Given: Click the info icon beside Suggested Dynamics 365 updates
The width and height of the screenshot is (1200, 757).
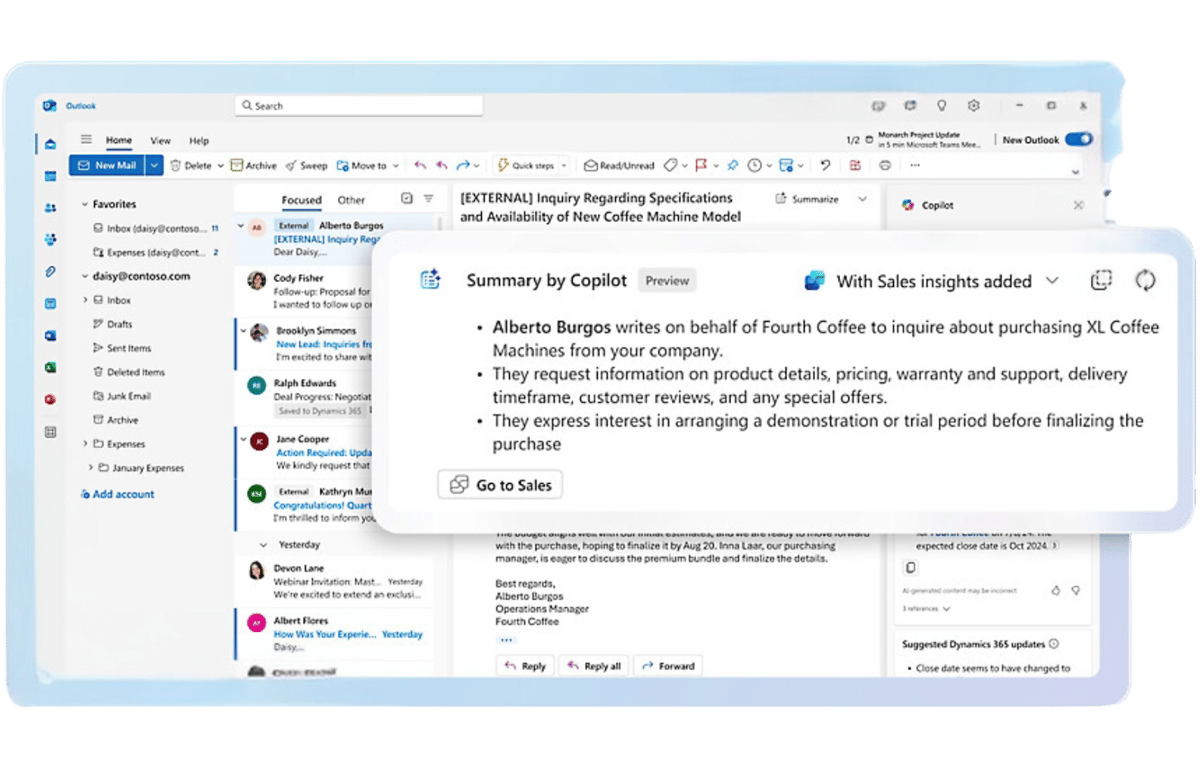Looking at the screenshot, I should (1054, 644).
